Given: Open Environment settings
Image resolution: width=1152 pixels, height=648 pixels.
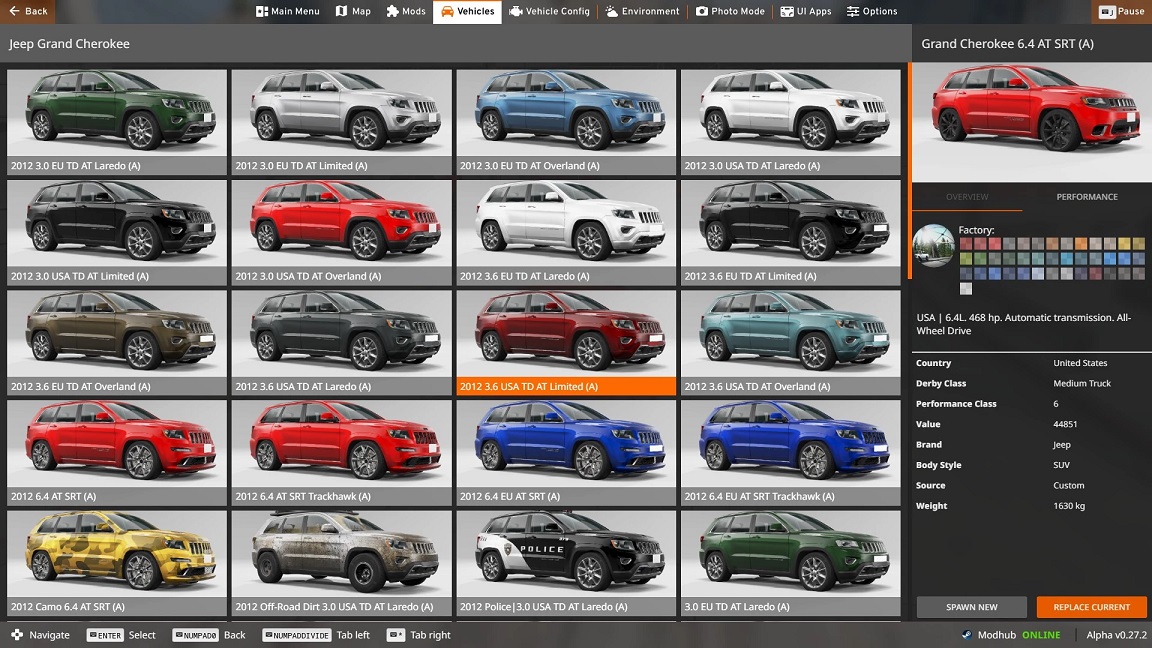Looking at the screenshot, I should [642, 11].
